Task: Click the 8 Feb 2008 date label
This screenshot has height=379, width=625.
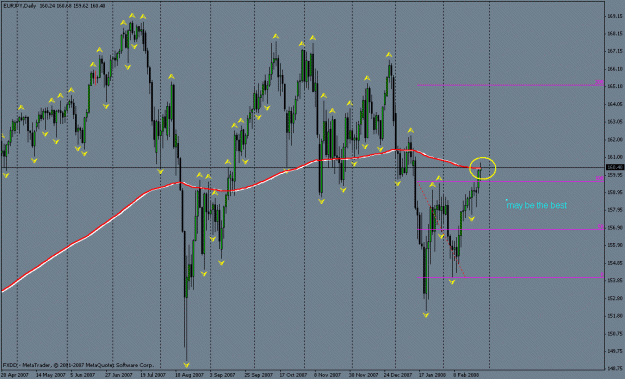Action: coord(466,375)
